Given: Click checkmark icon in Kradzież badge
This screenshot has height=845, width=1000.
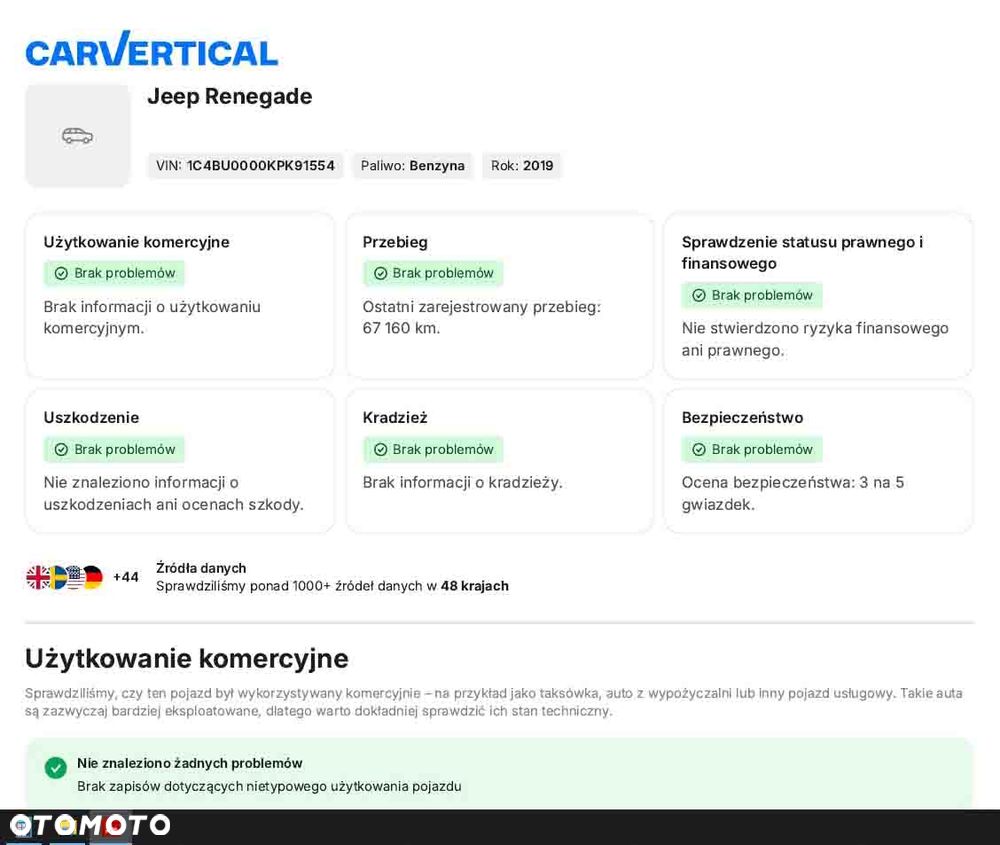Looking at the screenshot, I should (x=381, y=450).
